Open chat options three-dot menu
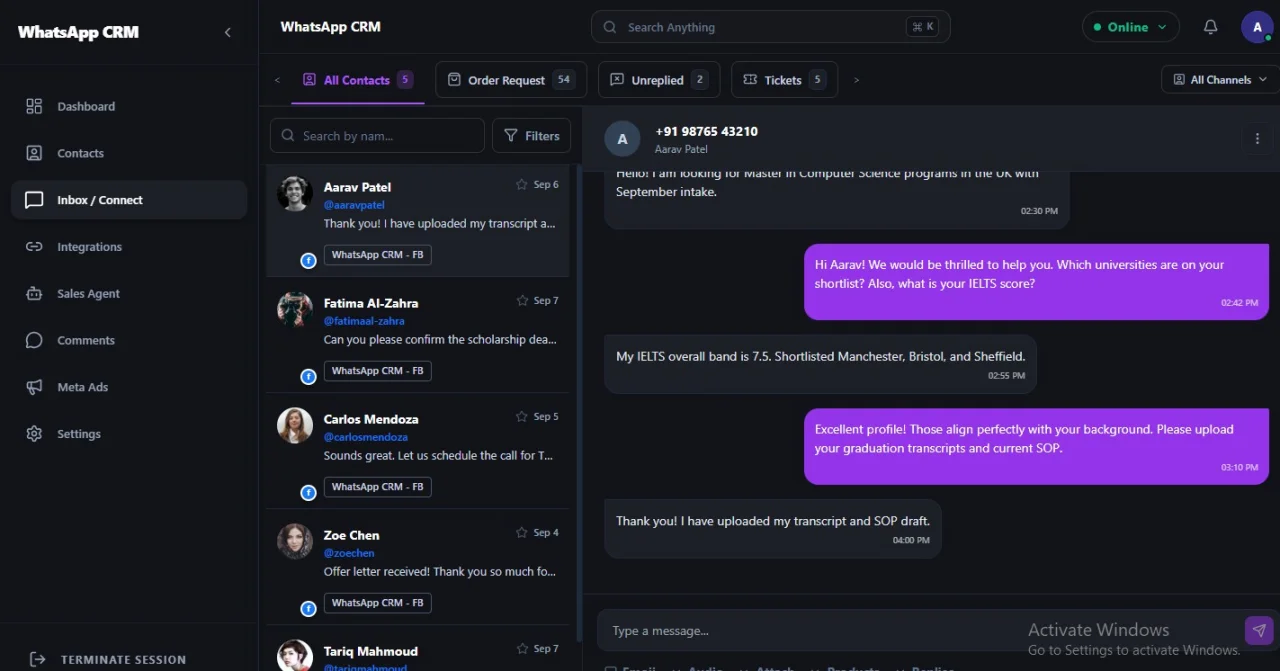The height and width of the screenshot is (671, 1280). 1257,139
